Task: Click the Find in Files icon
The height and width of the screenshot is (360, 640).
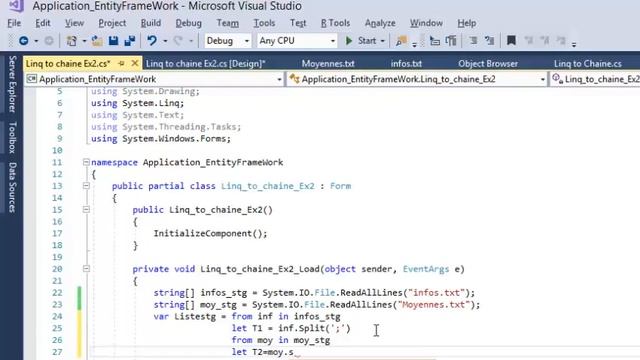Action: (401, 40)
